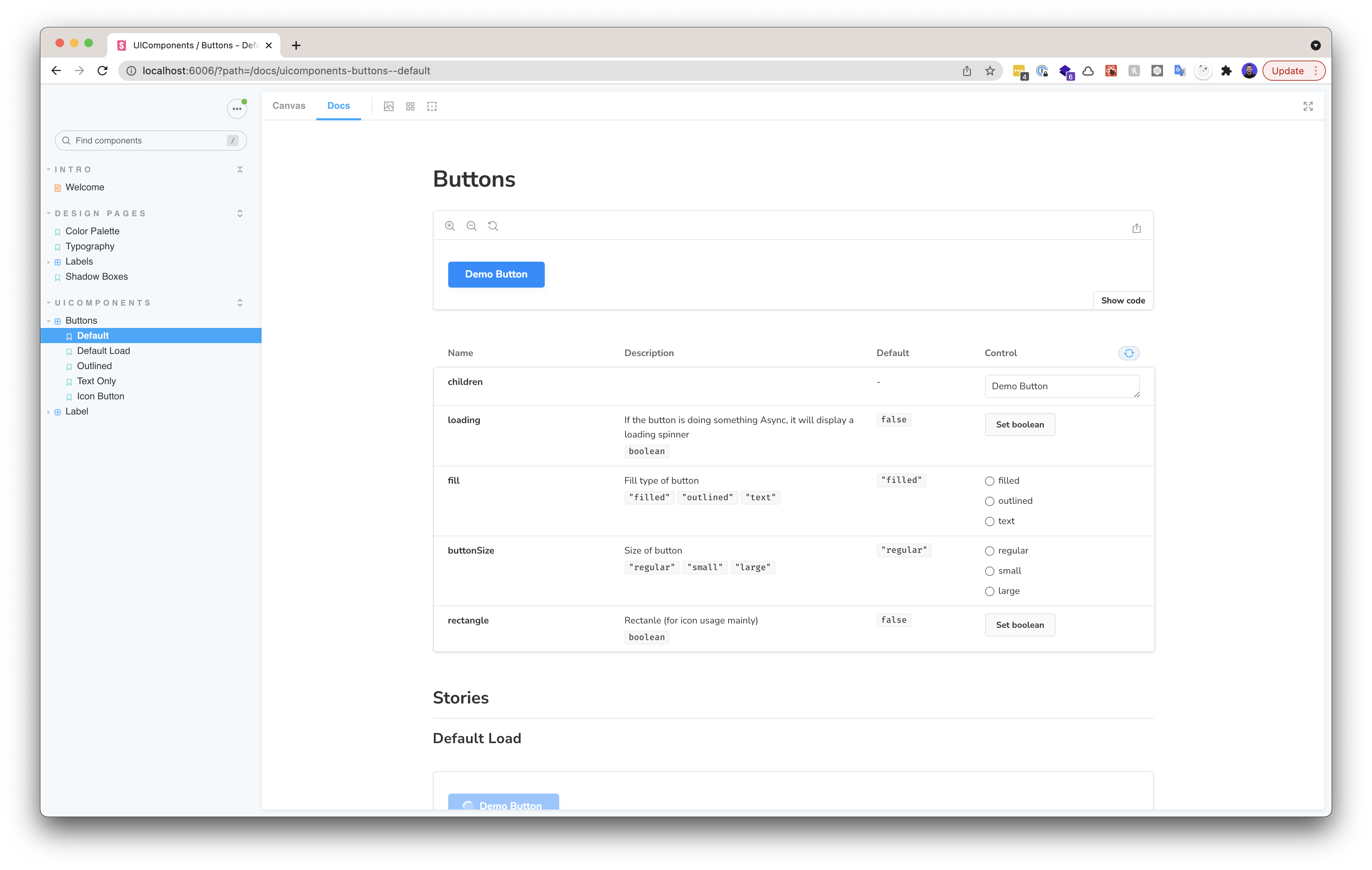Screen dimensions: 1372x870
Task: Zoom in on Demo Button preview
Action: point(450,226)
